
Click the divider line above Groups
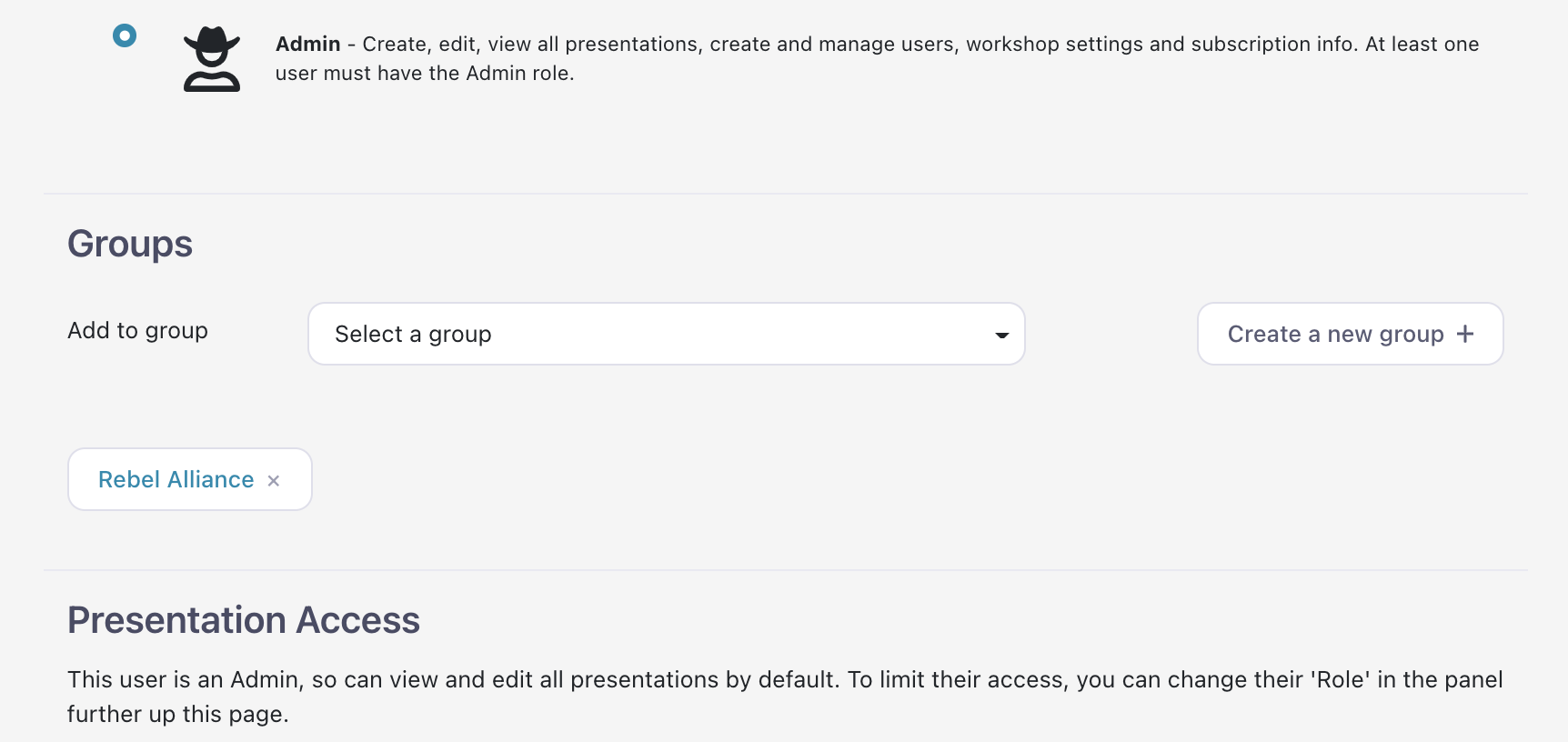tap(786, 194)
